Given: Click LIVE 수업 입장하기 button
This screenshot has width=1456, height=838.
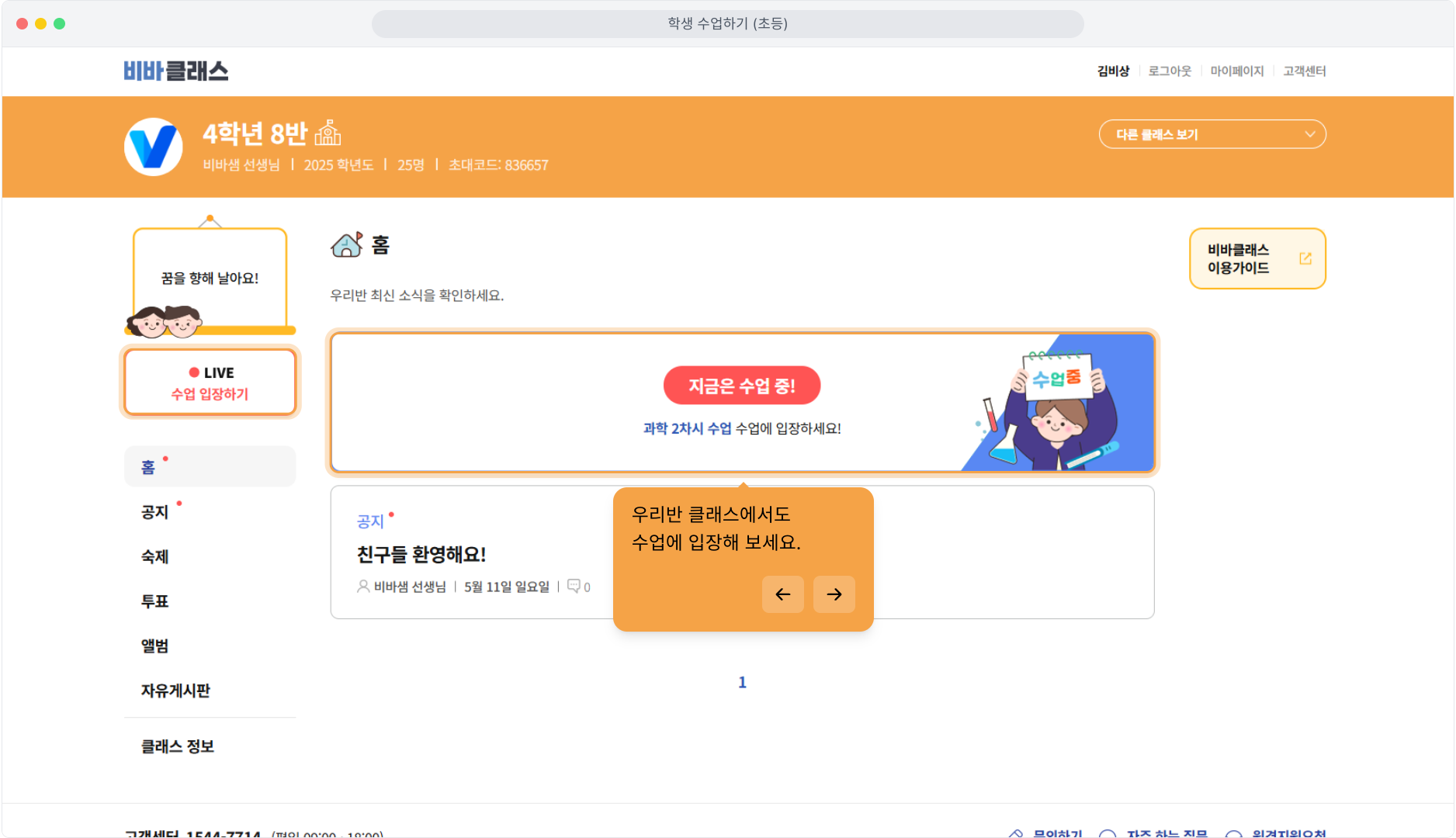Looking at the screenshot, I should (210, 383).
